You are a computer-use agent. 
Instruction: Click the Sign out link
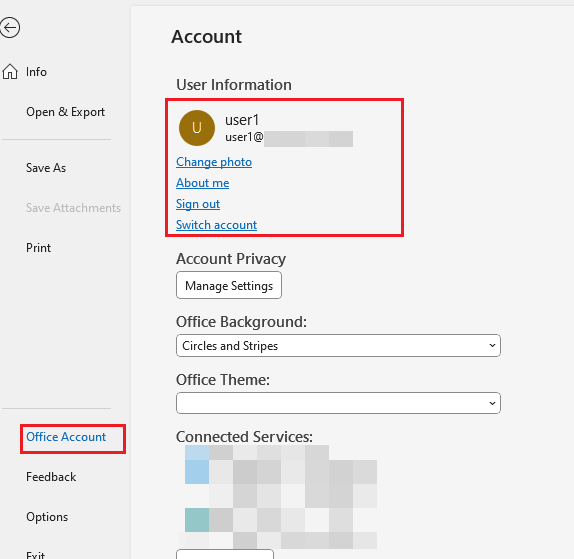(x=198, y=204)
